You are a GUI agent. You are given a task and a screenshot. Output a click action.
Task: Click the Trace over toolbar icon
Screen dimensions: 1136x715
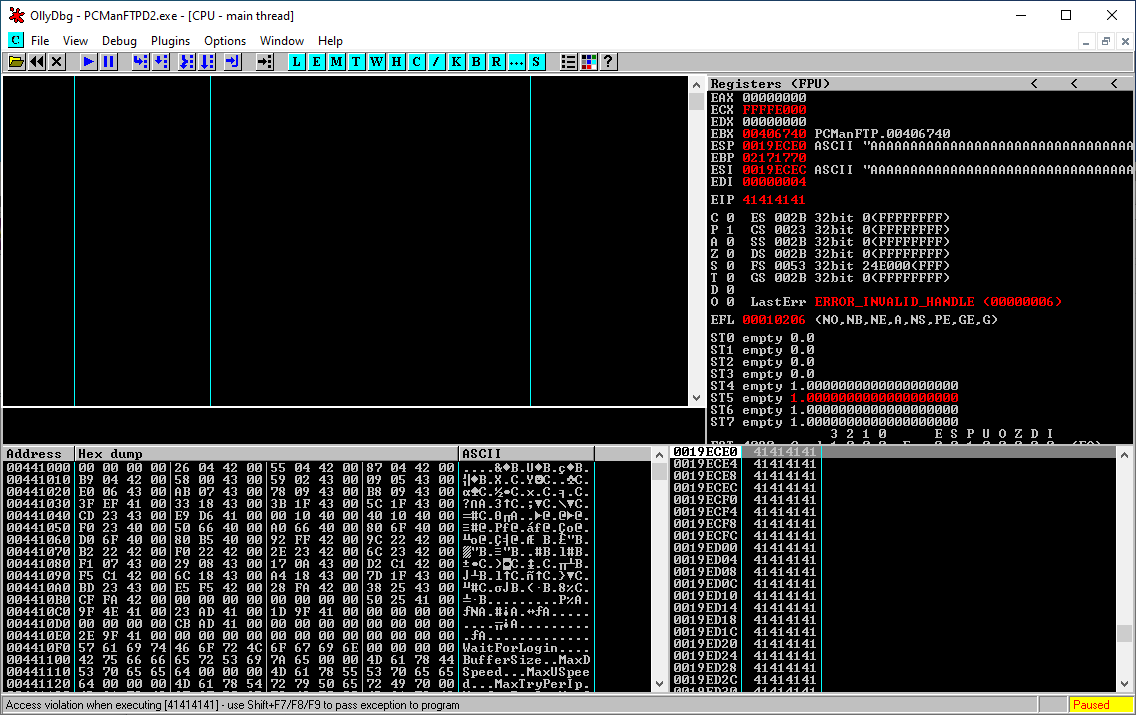click(x=206, y=62)
